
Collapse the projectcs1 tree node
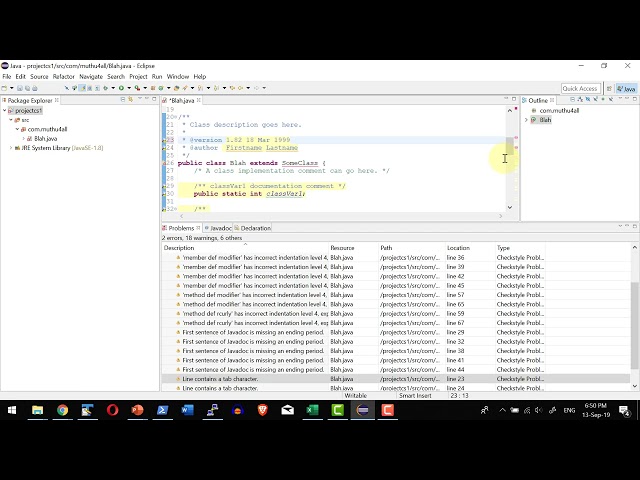(4, 110)
